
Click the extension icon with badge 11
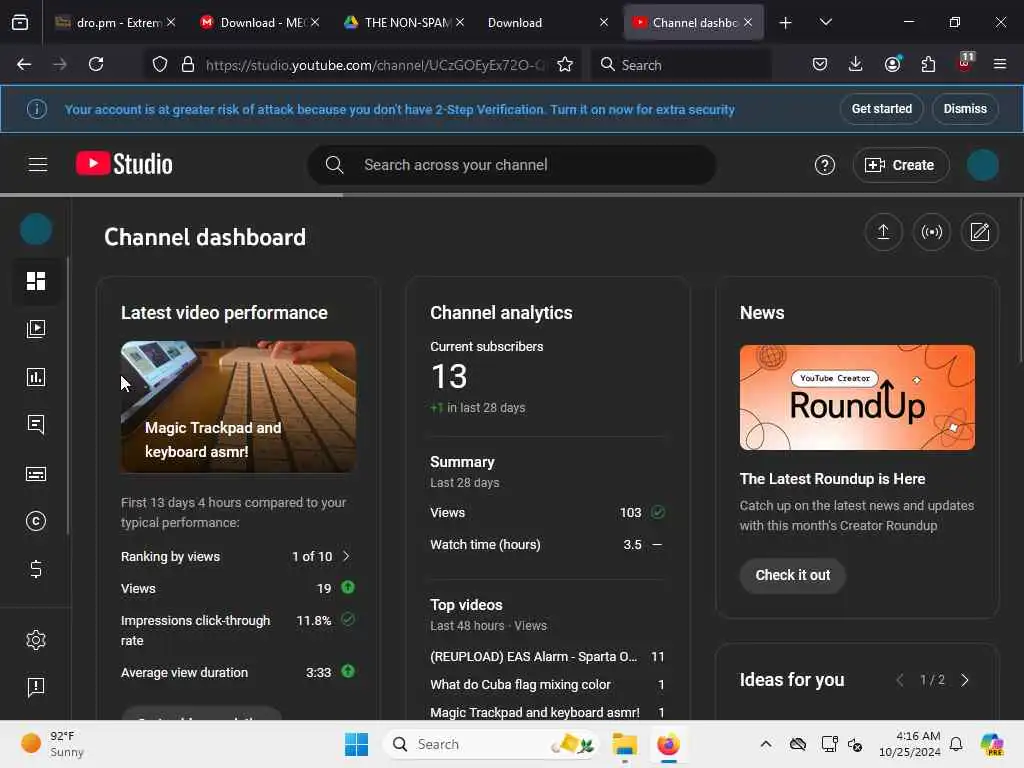[965, 63]
